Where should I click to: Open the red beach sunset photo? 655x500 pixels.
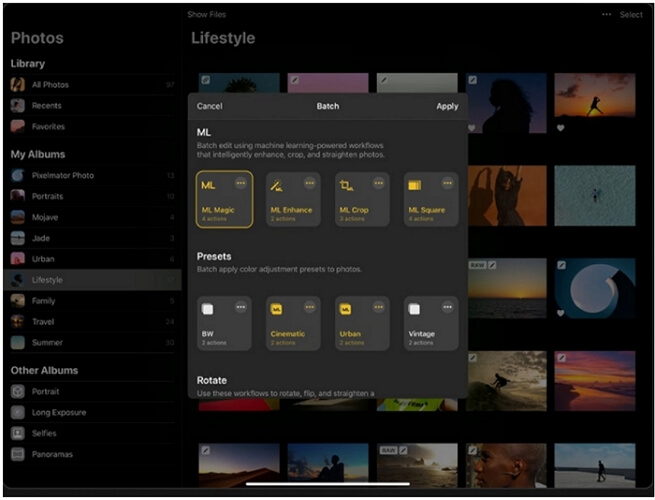[595, 381]
